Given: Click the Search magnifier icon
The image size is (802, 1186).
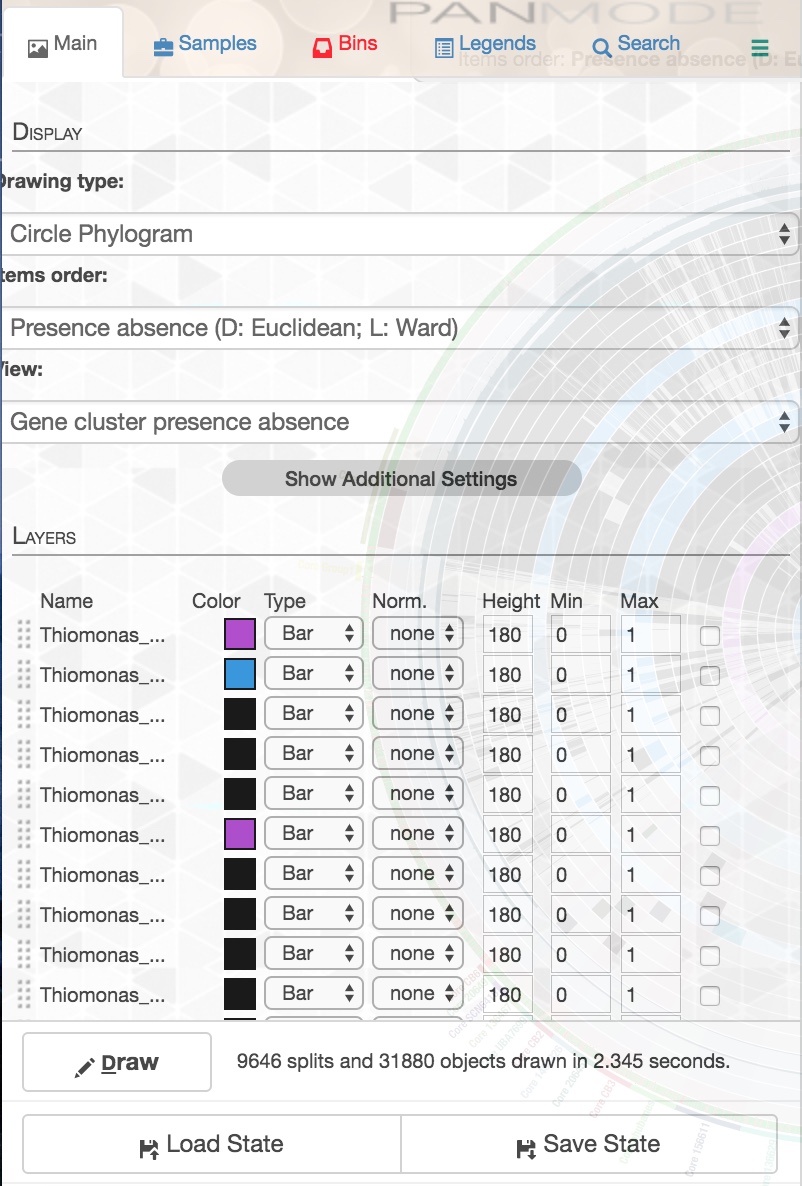Looking at the screenshot, I should (x=602, y=48).
